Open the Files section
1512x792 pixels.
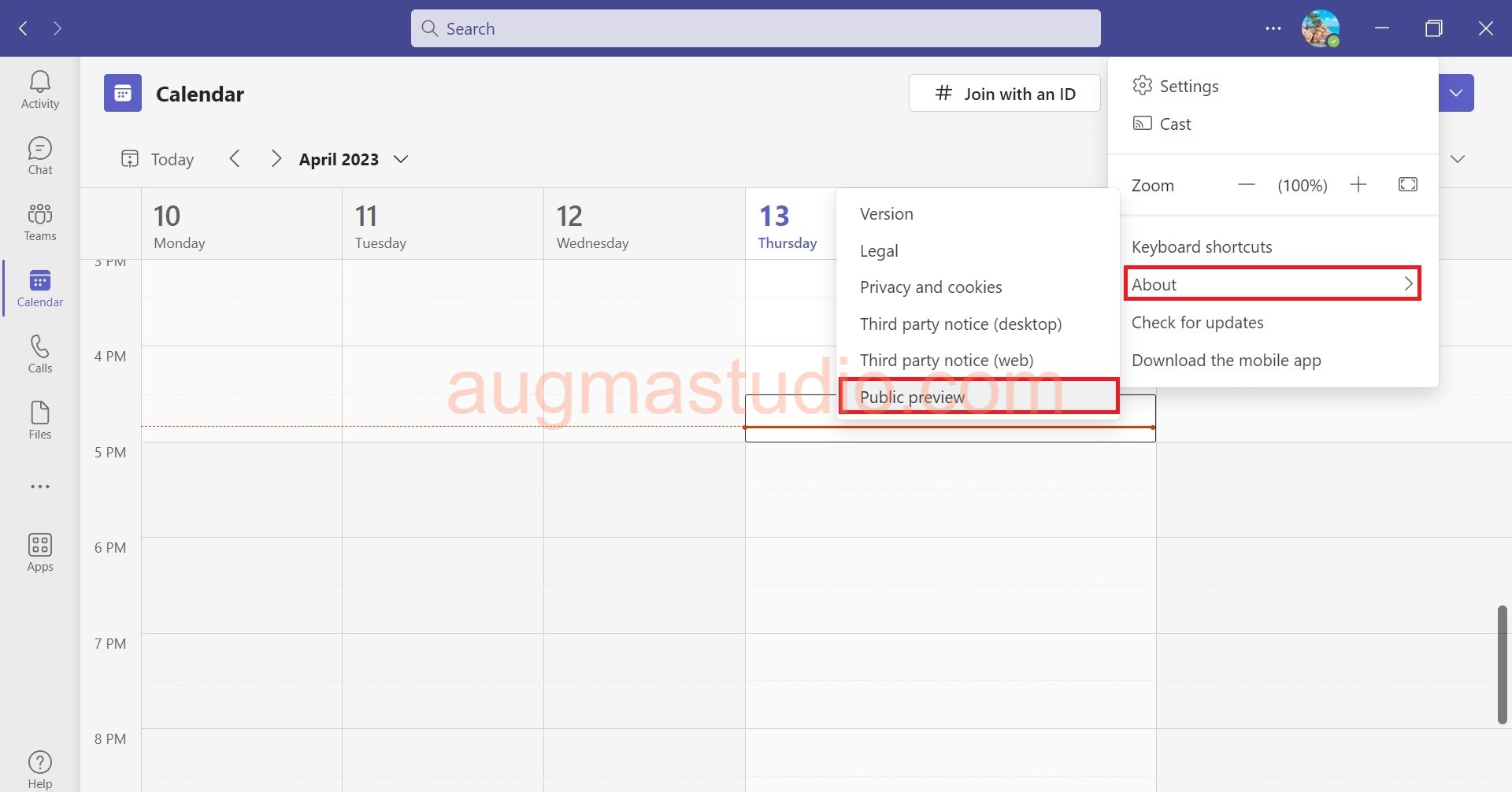tap(39, 418)
